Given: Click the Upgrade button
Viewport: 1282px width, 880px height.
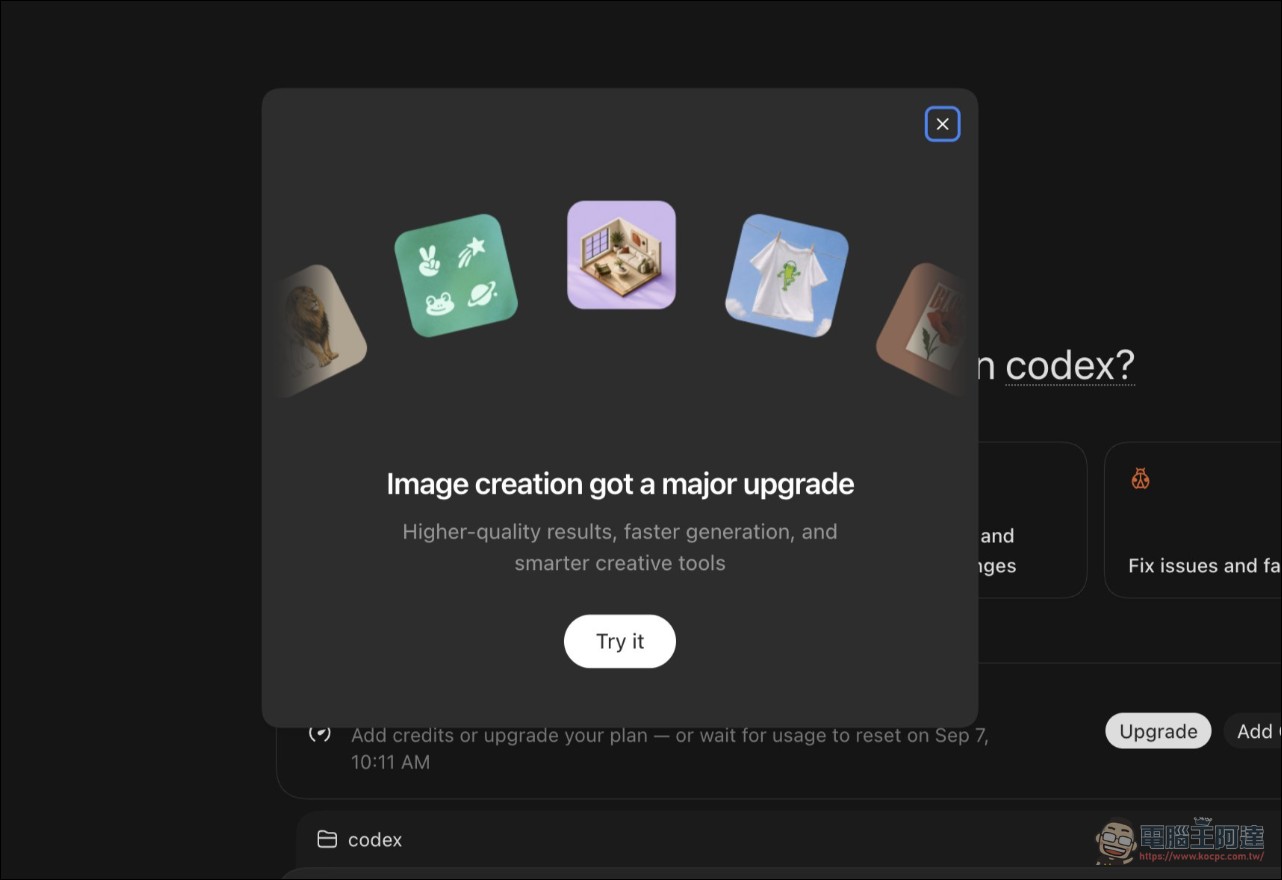Looking at the screenshot, I should [x=1158, y=731].
